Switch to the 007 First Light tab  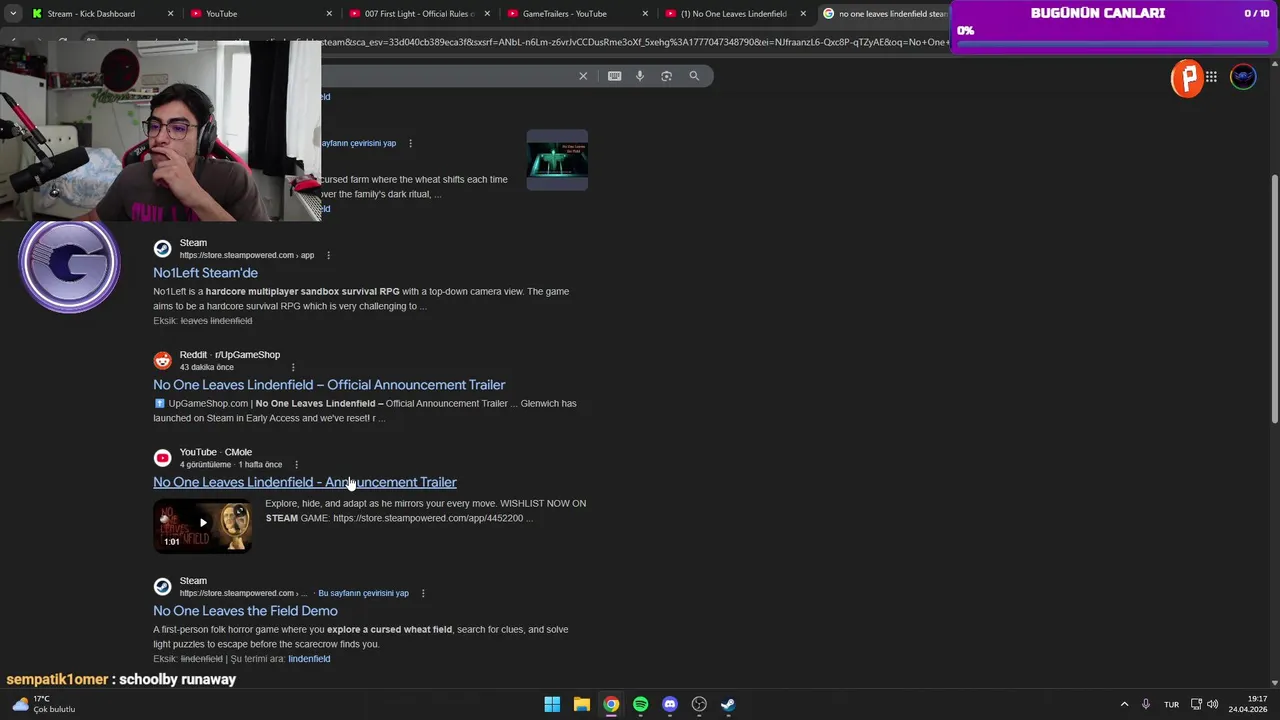pyautogui.click(x=418, y=14)
